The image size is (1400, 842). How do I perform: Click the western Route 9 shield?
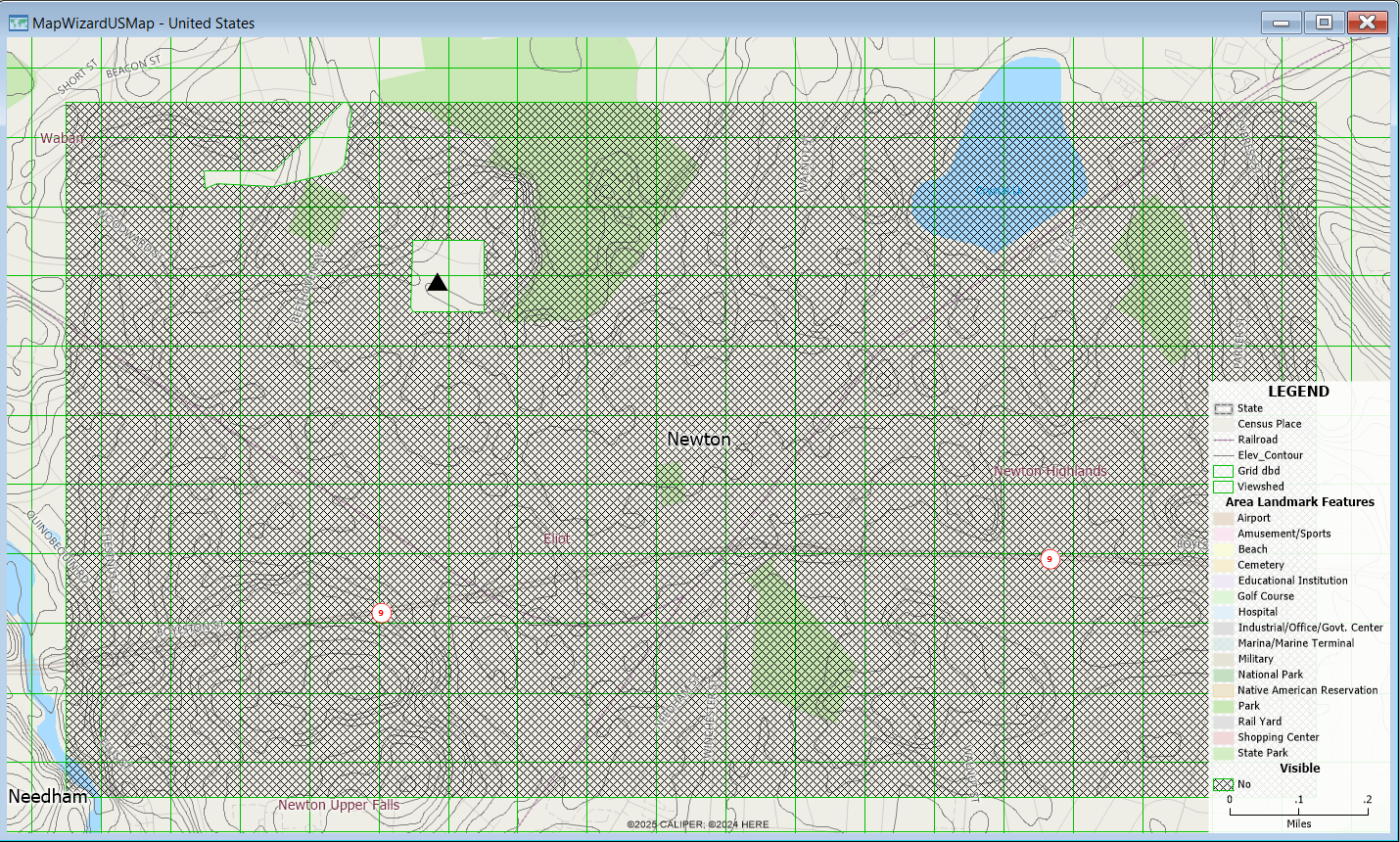coord(381,613)
